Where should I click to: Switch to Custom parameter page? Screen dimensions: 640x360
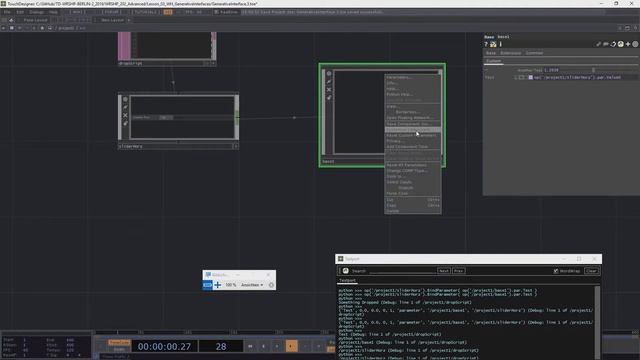click(x=493, y=61)
